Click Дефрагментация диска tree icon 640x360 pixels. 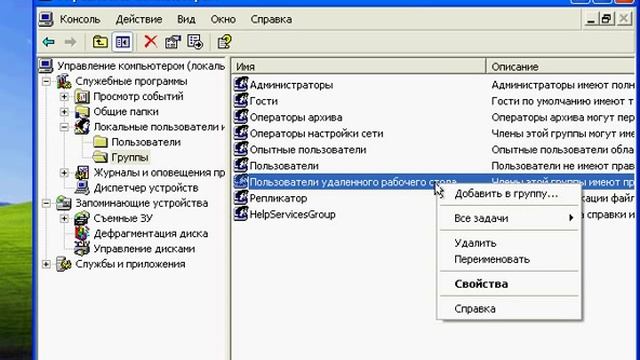click(x=82, y=233)
